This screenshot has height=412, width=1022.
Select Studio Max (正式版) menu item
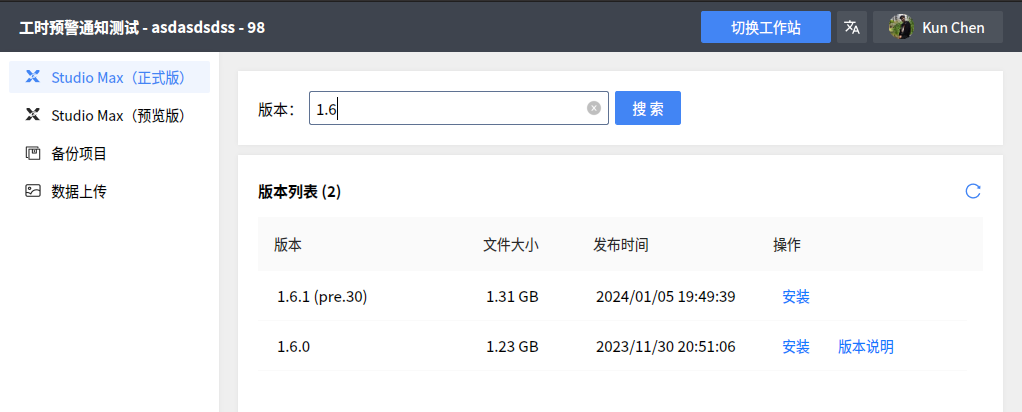pyautogui.click(x=110, y=77)
